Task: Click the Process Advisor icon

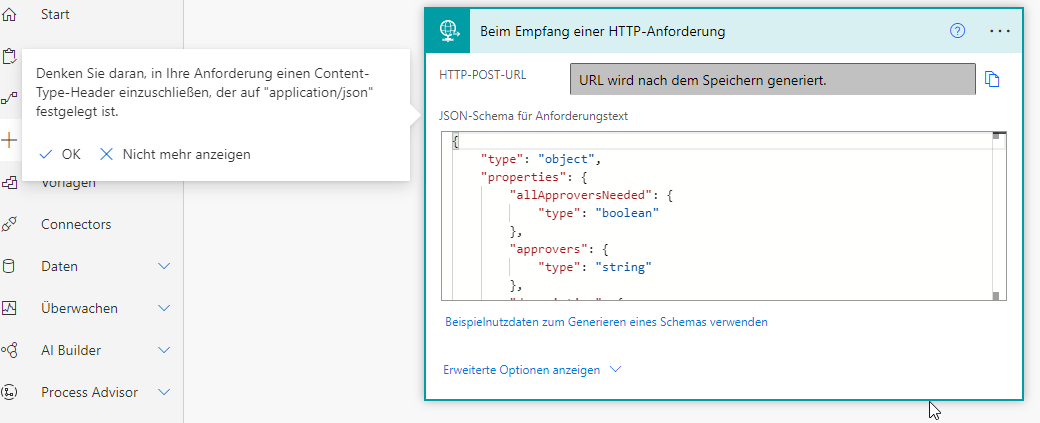Action: click(10, 392)
